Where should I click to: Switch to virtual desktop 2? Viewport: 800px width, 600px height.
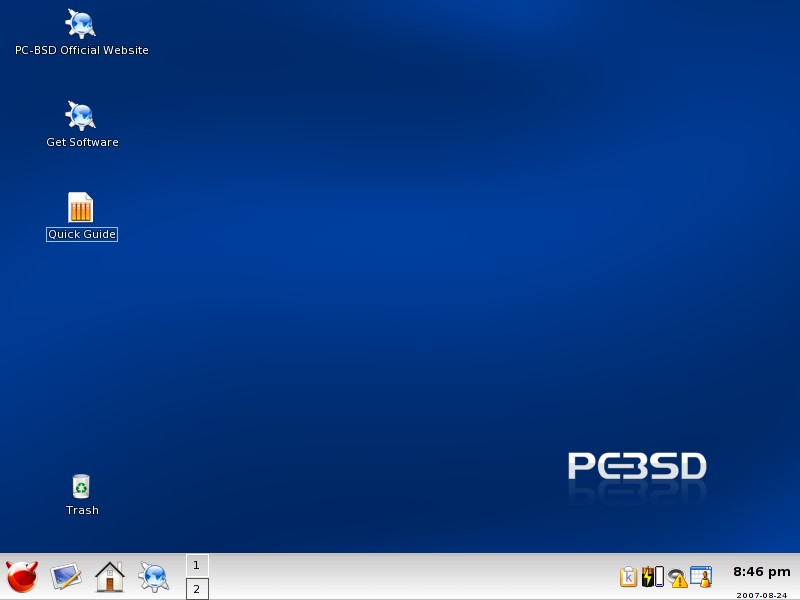click(197, 589)
